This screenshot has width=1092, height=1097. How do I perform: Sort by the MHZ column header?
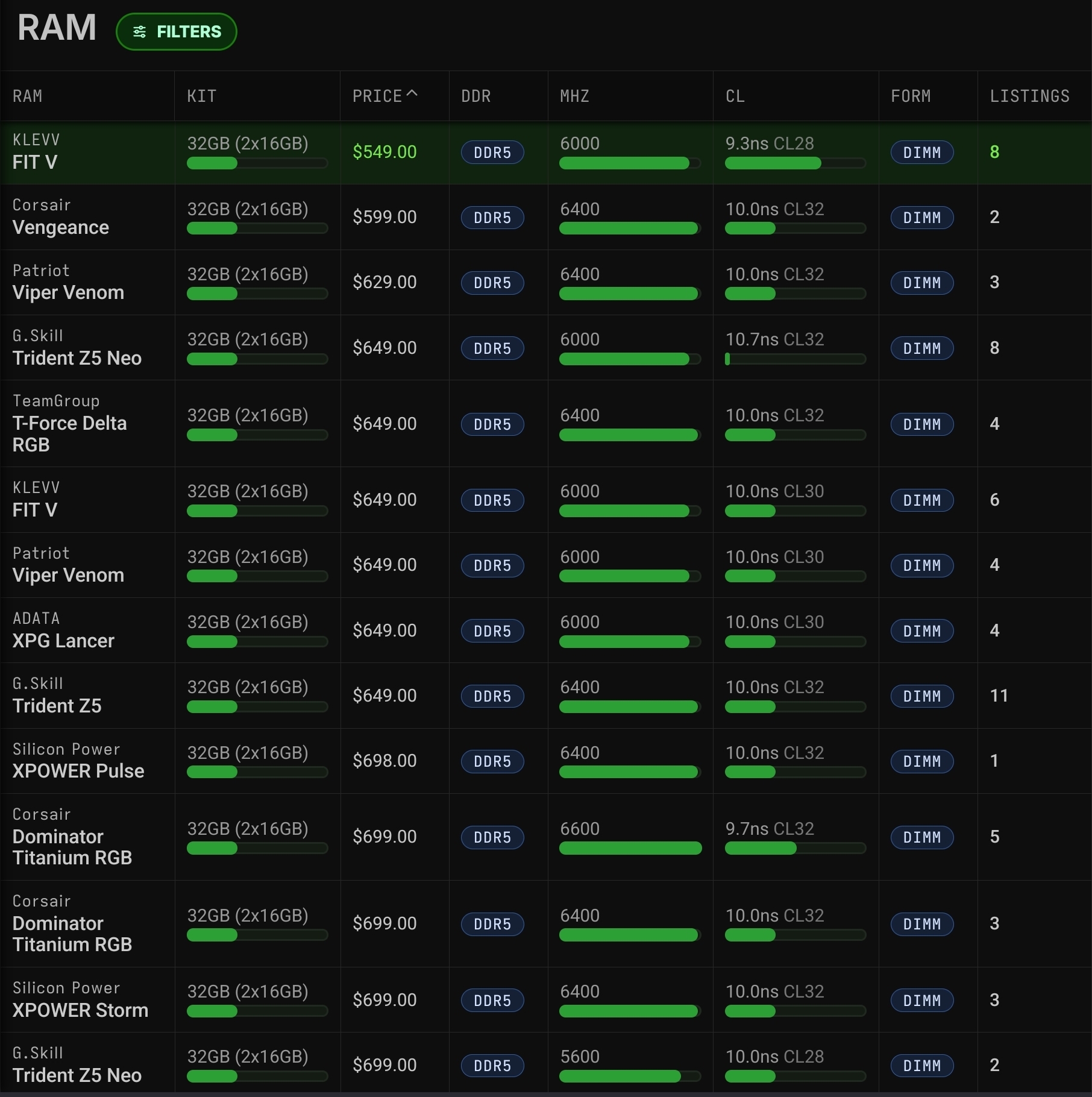pyautogui.click(x=574, y=96)
